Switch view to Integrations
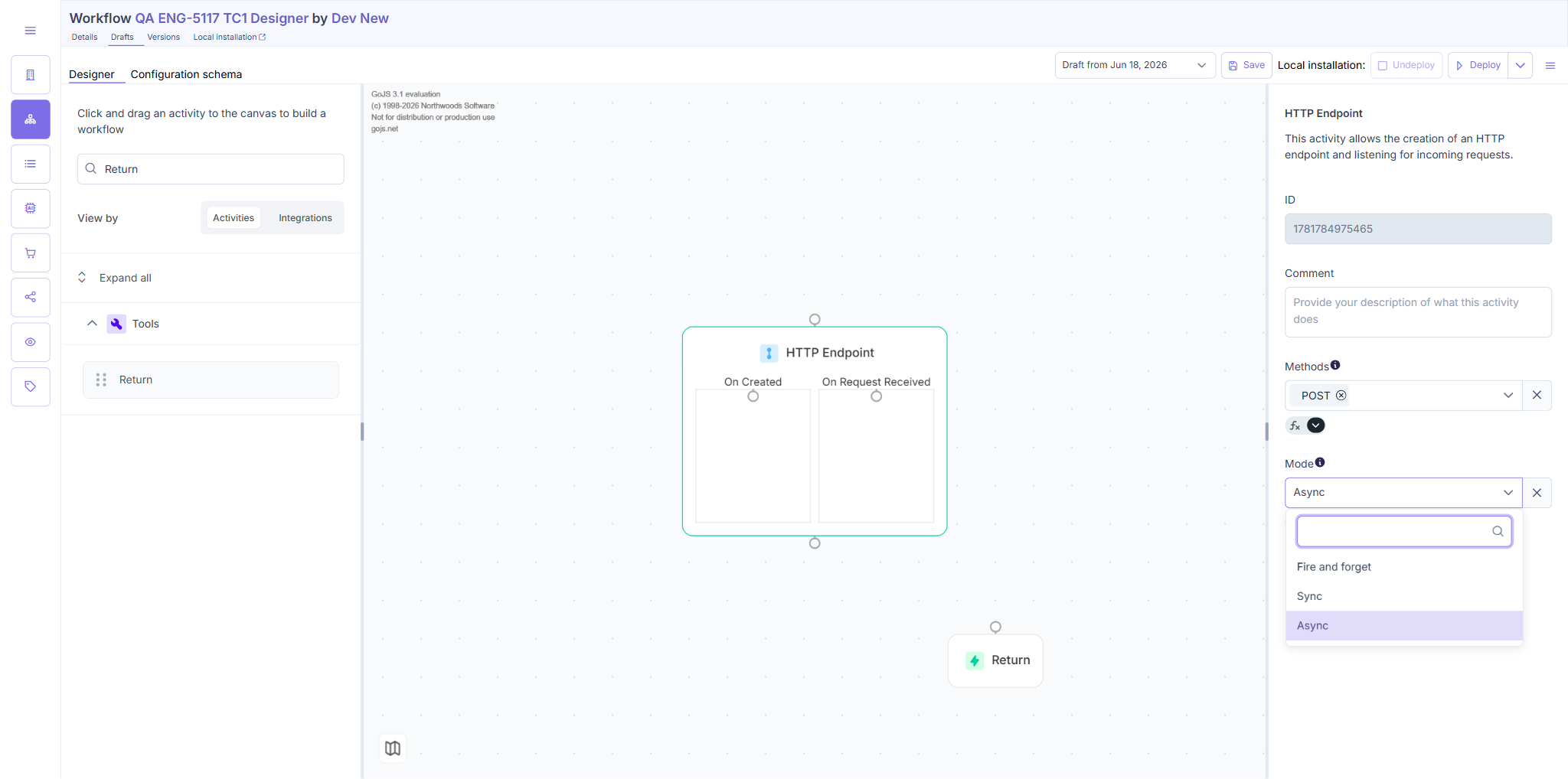The width and height of the screenshot is (1568, 779). tap(305, 218)
